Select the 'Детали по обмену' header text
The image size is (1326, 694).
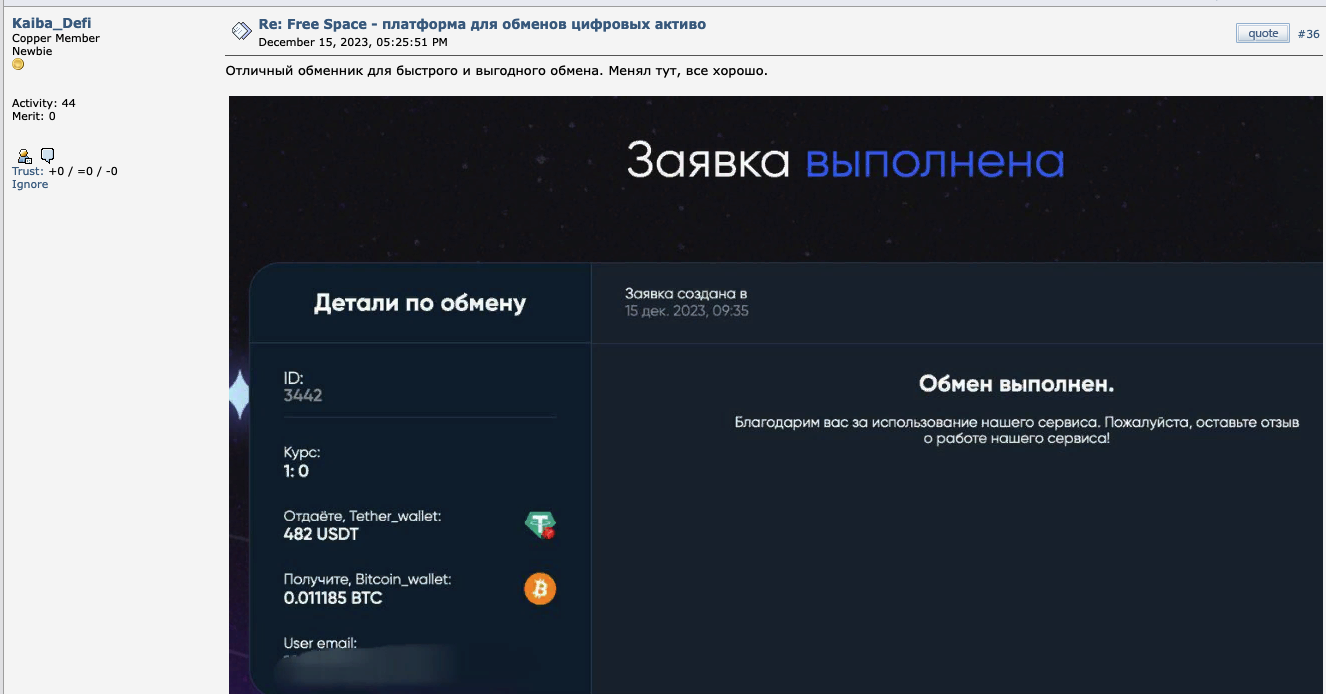(420, 303)
